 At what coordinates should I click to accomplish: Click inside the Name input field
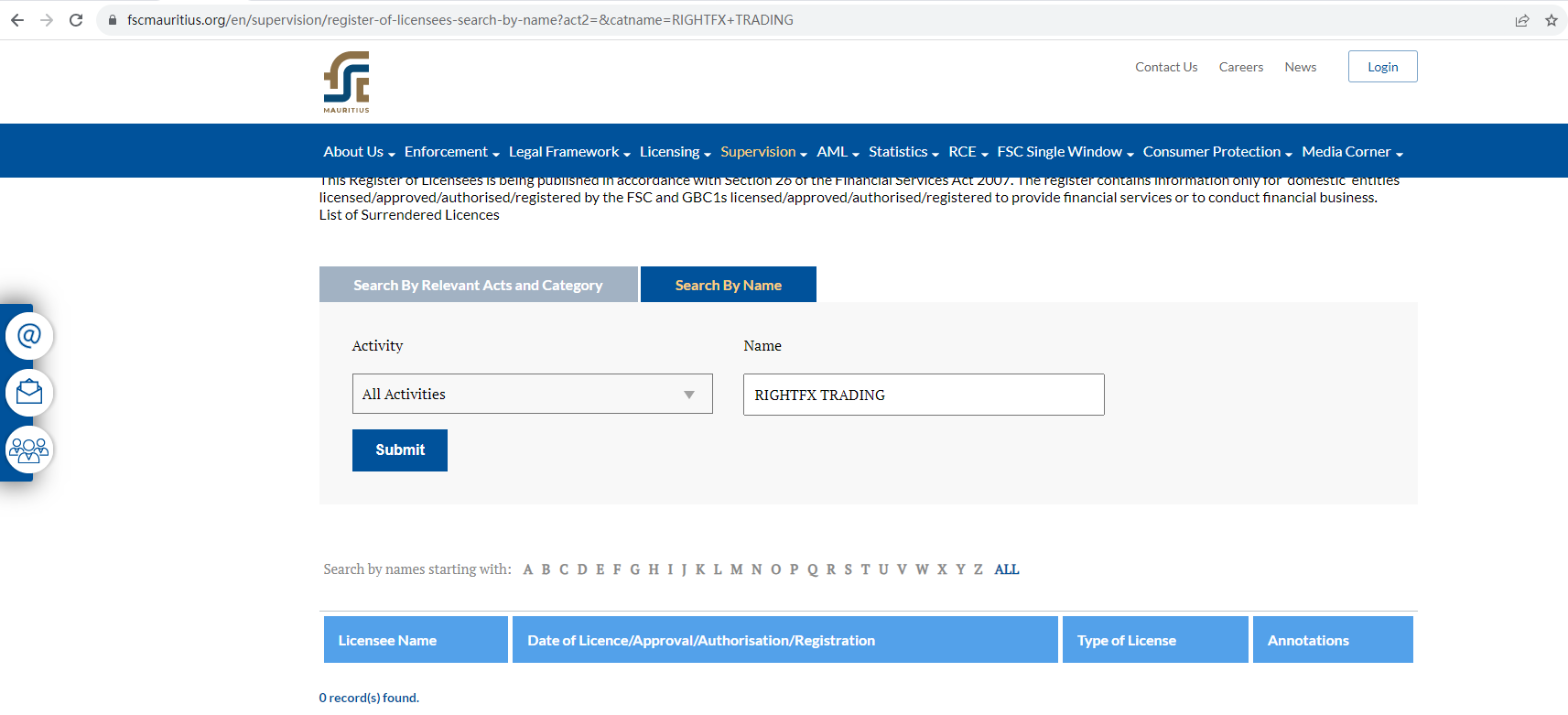coord(923,395)
